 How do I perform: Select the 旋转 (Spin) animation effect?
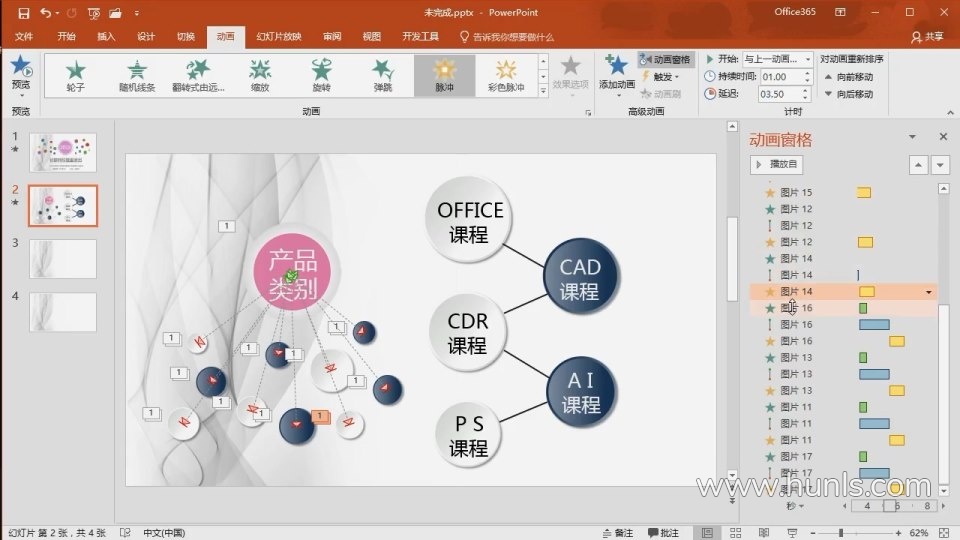coord(321,75)
